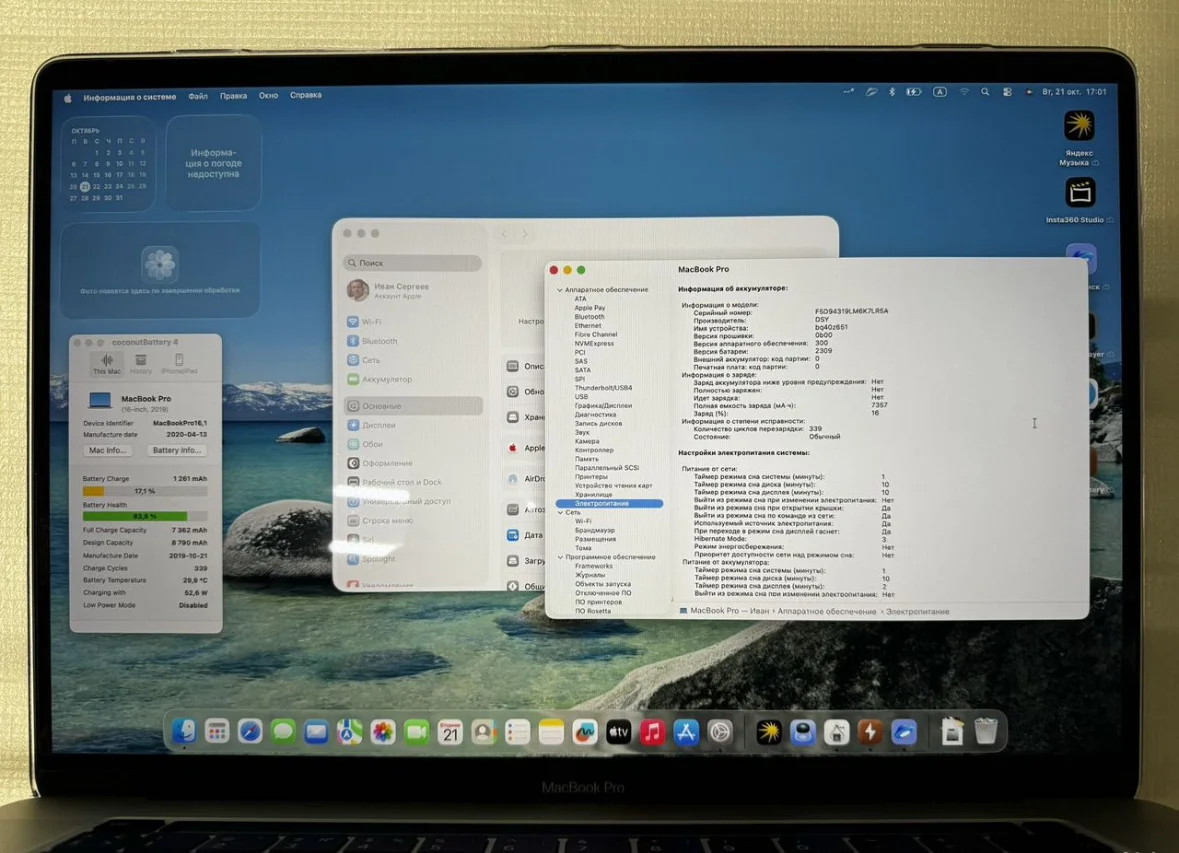
Task: Open Reminders from the Dock
Action: tap(517, 731)
